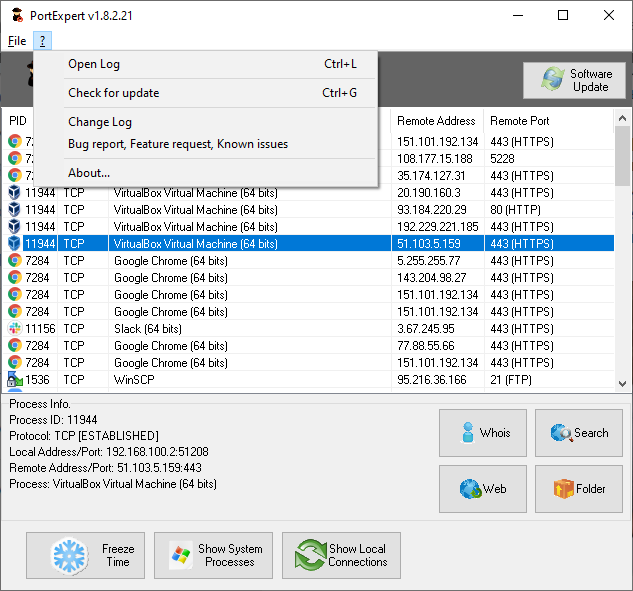Viewport: 633px width, 591px height.
Task: Click remote address 20.190.160.3
Action: [x=429, y=193]
